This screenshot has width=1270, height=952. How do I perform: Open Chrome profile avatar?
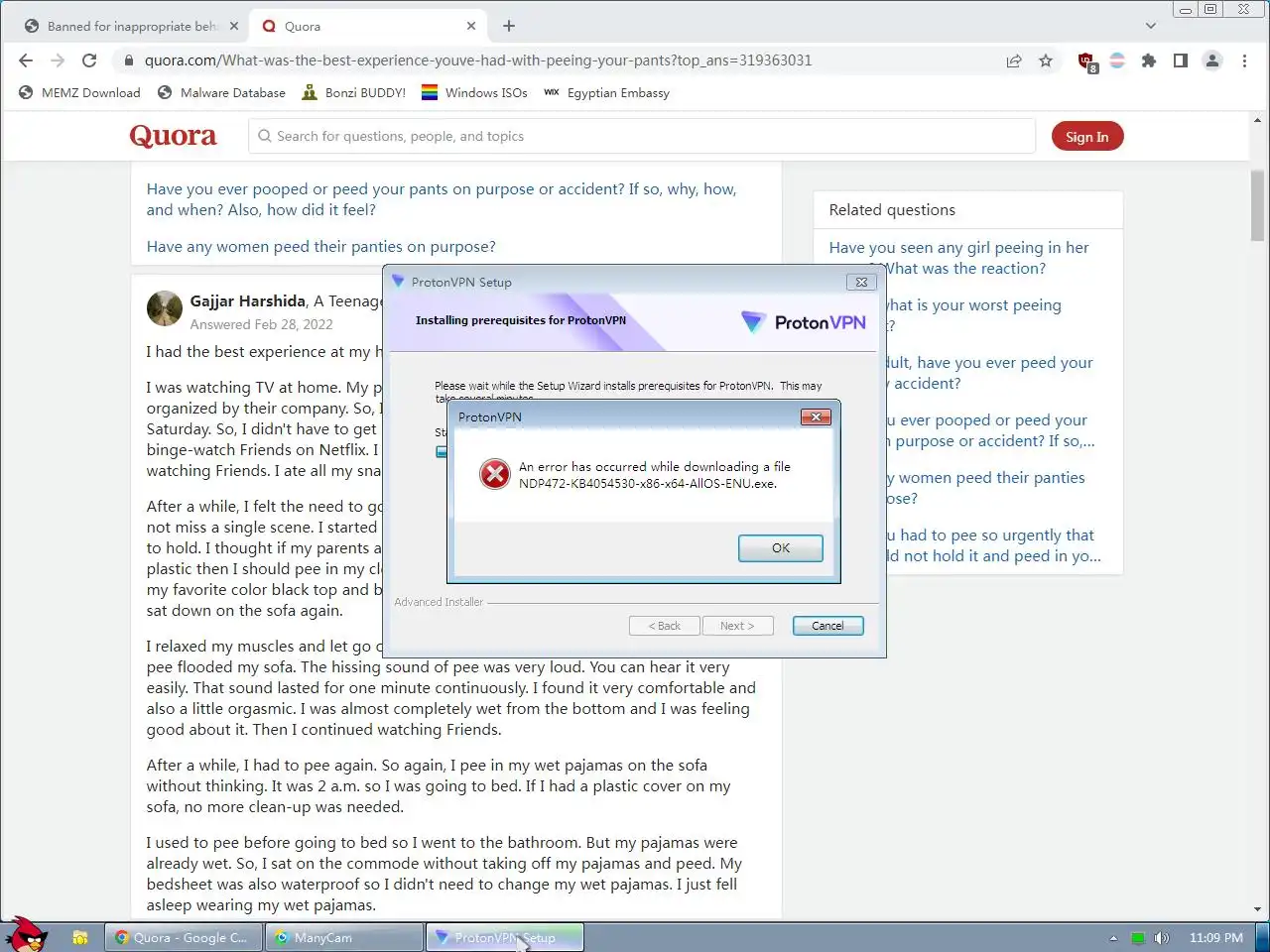[1212, 60]
